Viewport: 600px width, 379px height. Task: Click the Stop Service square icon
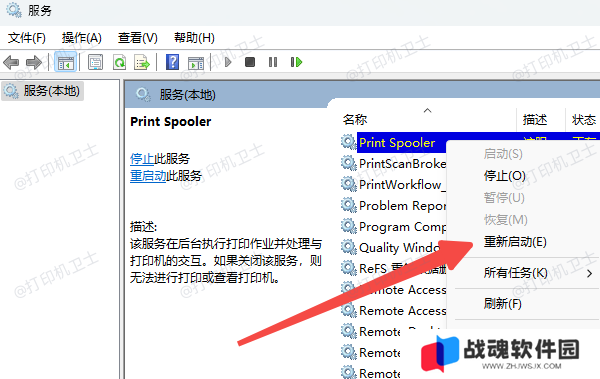pos(250,62)
